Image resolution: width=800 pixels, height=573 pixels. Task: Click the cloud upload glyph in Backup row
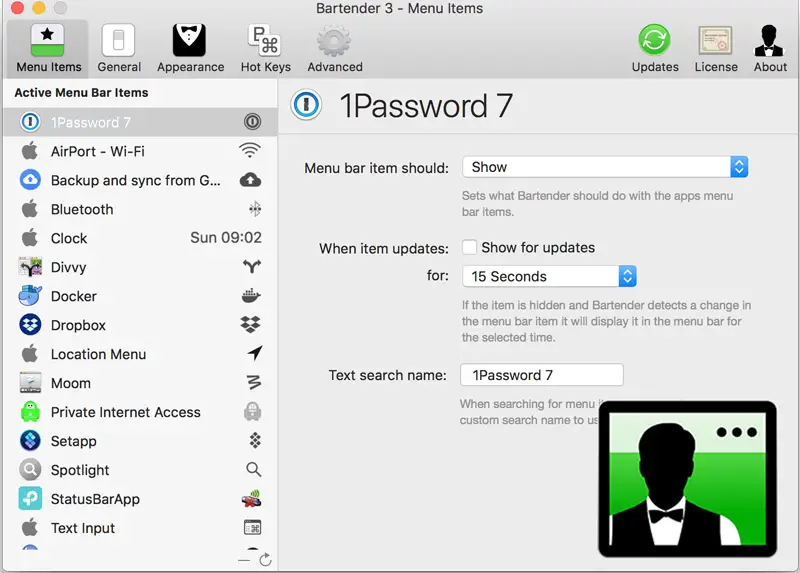point(250,180)
